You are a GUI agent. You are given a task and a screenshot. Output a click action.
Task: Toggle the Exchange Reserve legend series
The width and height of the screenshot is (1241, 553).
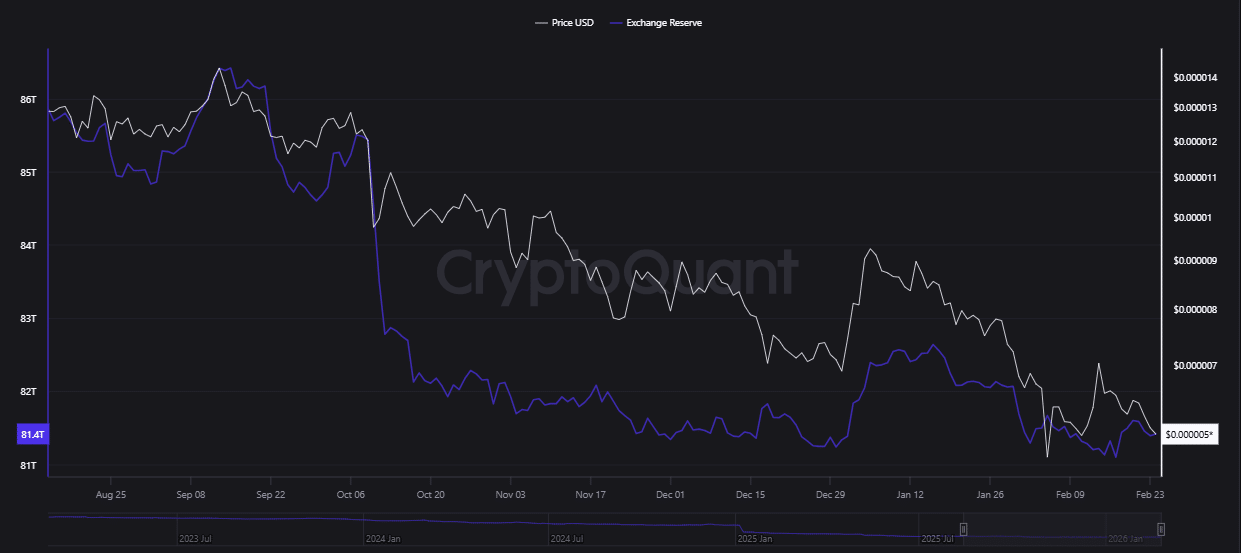[664, 22]
